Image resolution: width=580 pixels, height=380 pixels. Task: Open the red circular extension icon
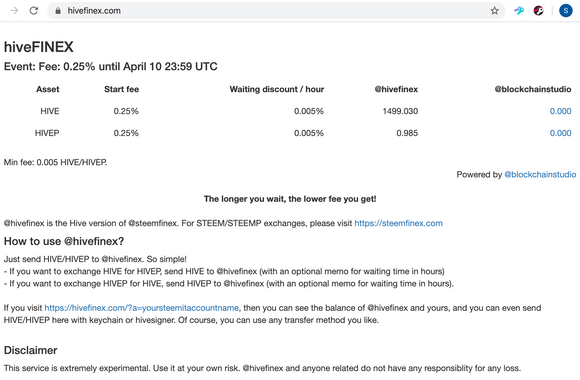539,11
